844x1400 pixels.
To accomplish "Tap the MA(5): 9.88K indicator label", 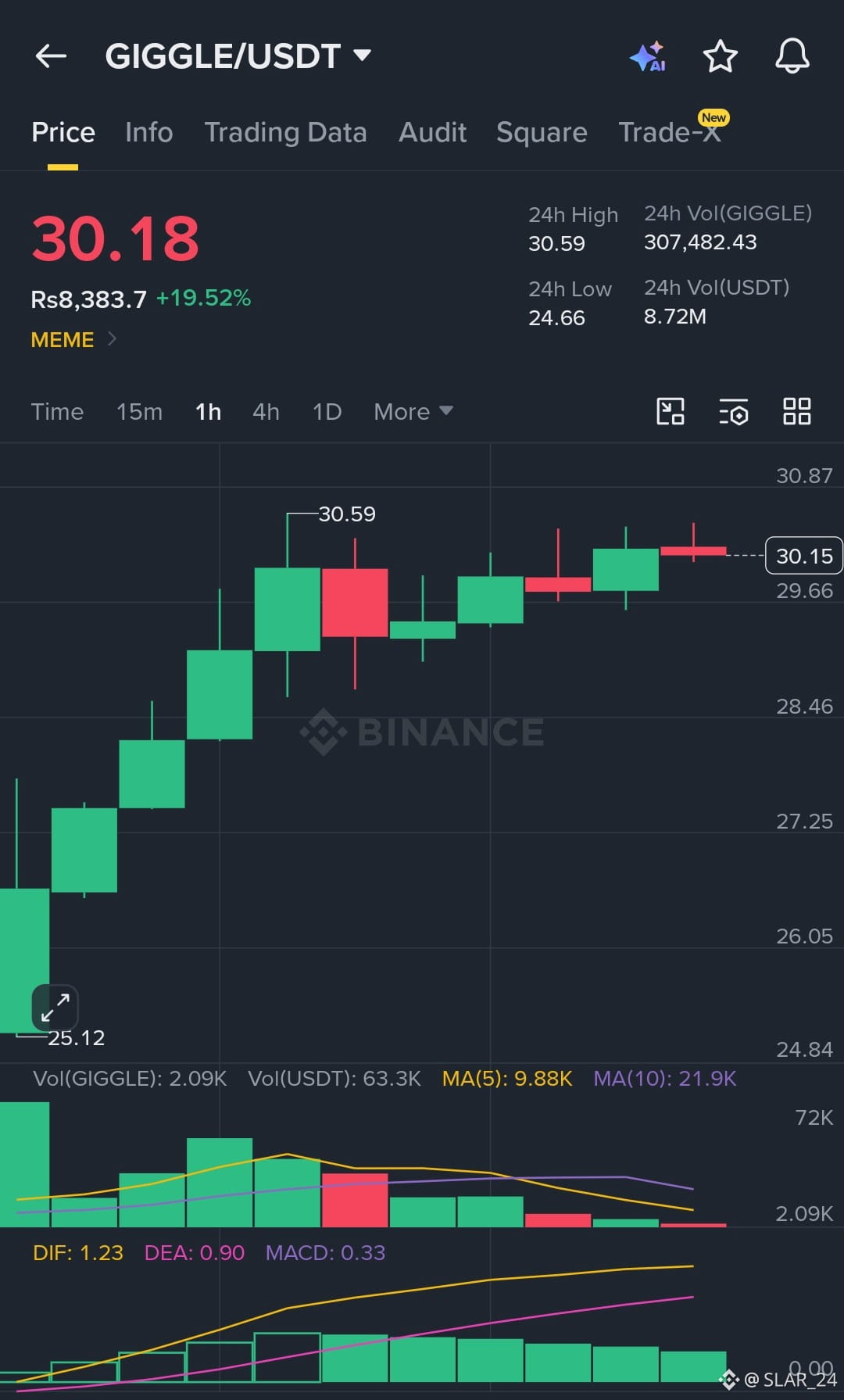I will [x=507, y=1079].
